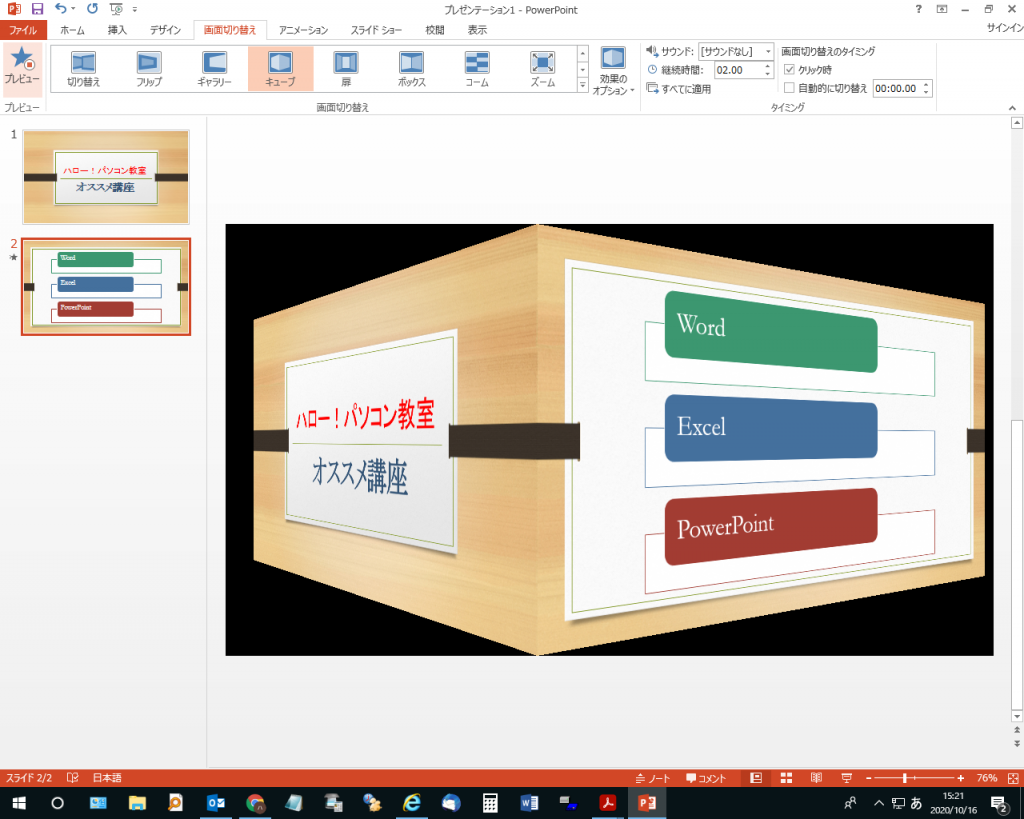Click the 日本語 language indicator

pyautogui.click(x=107, y=778)
